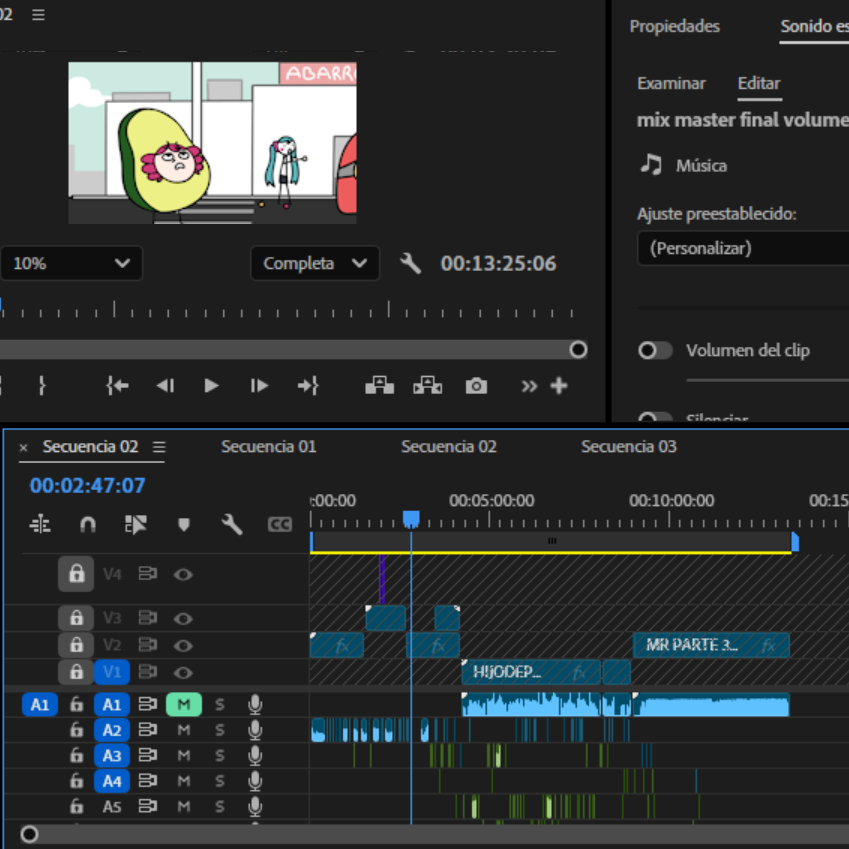Image resolution: width=849 pixels, height=849 pixels.
Task: Open Completa playback resolution dropdown
Action: pyautogui.click(x=315, y=264)
